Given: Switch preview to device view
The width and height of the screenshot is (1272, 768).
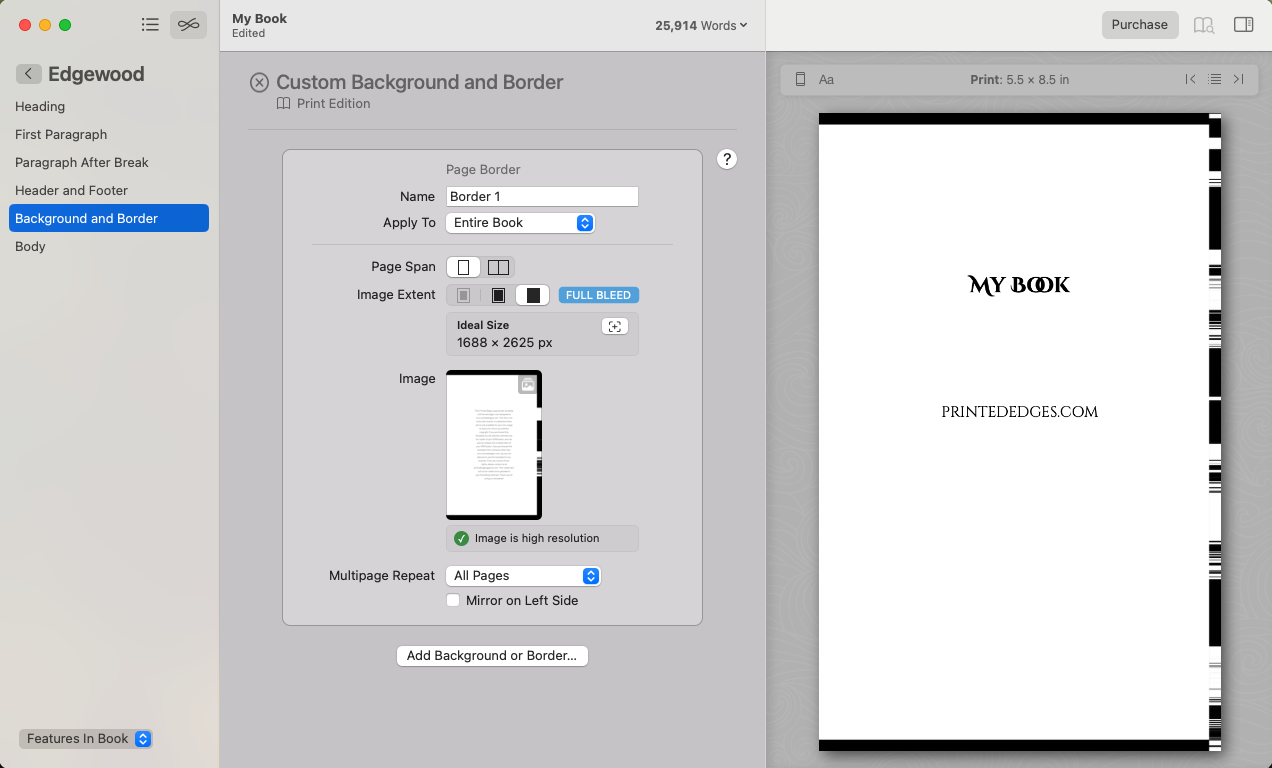Looking at the screenshot, I should tap(799, 79).
